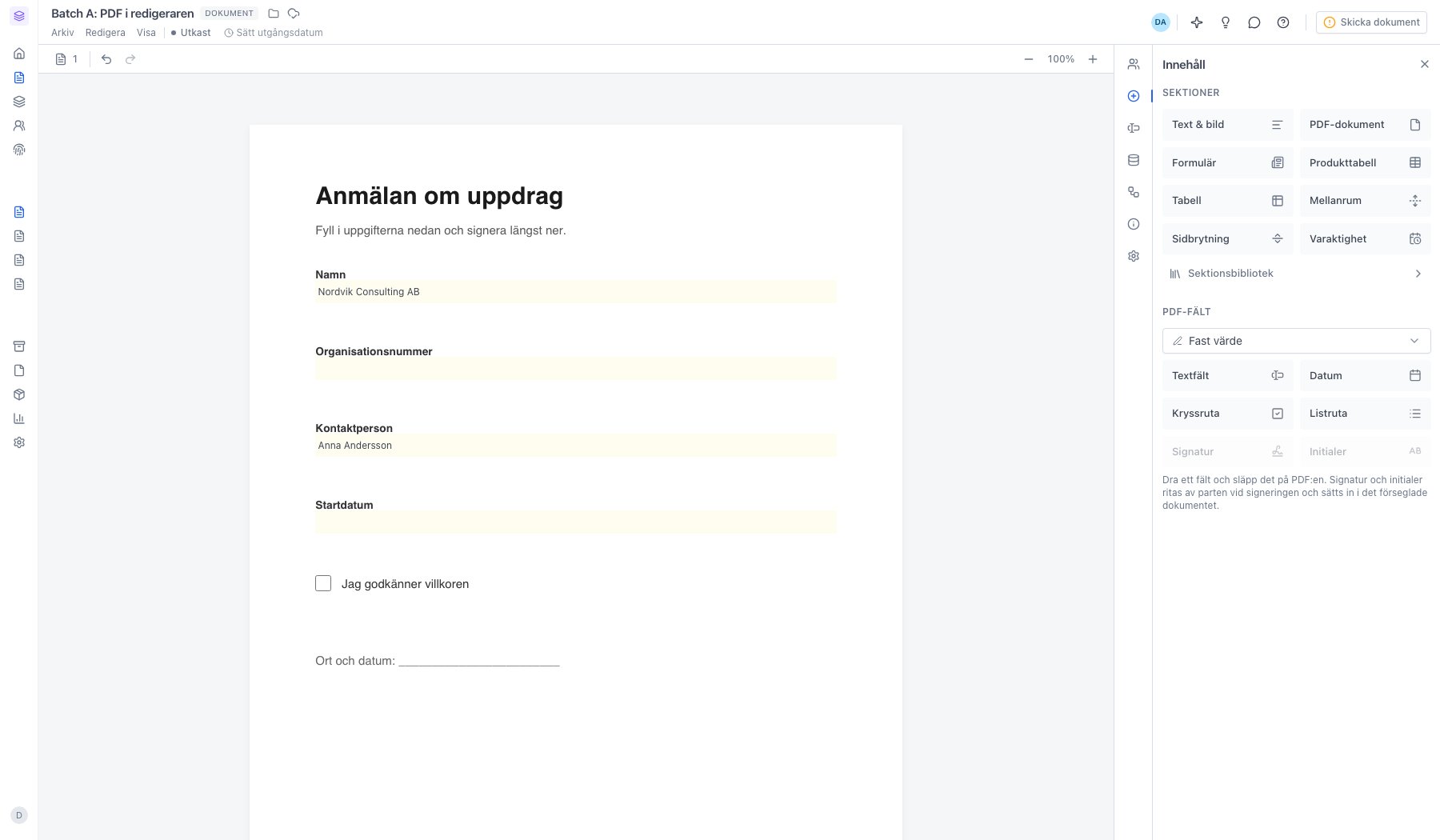Image resolution: width=1440 pixels, height=840 pixels.
Task: Click the Startdatum input field
Action: click(x=575, y=522)
